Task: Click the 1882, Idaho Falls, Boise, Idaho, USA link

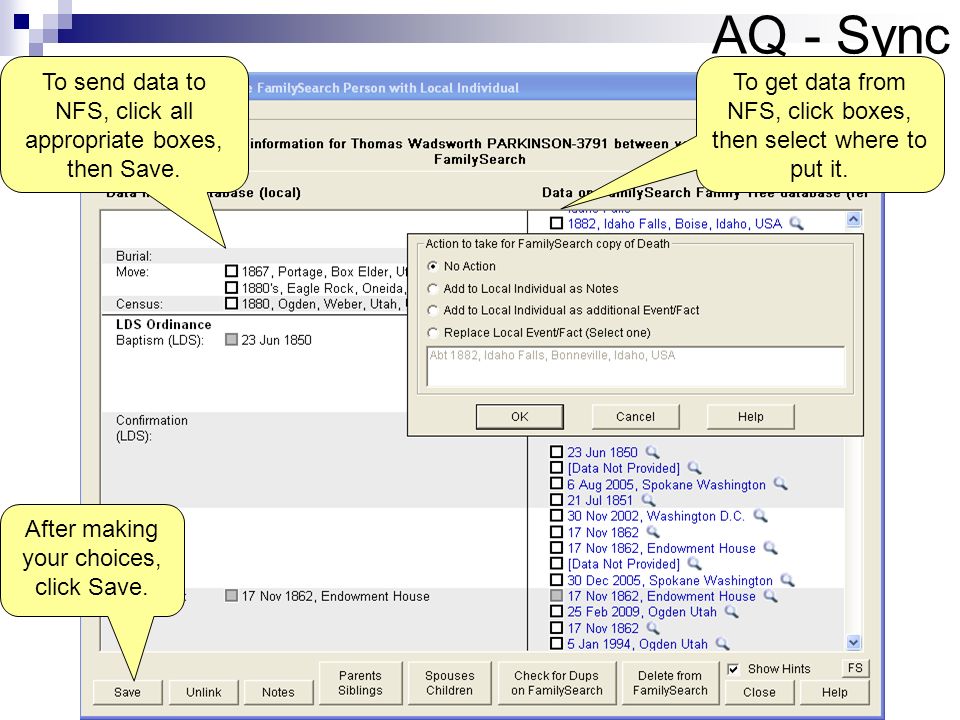Action: point(674,224)
